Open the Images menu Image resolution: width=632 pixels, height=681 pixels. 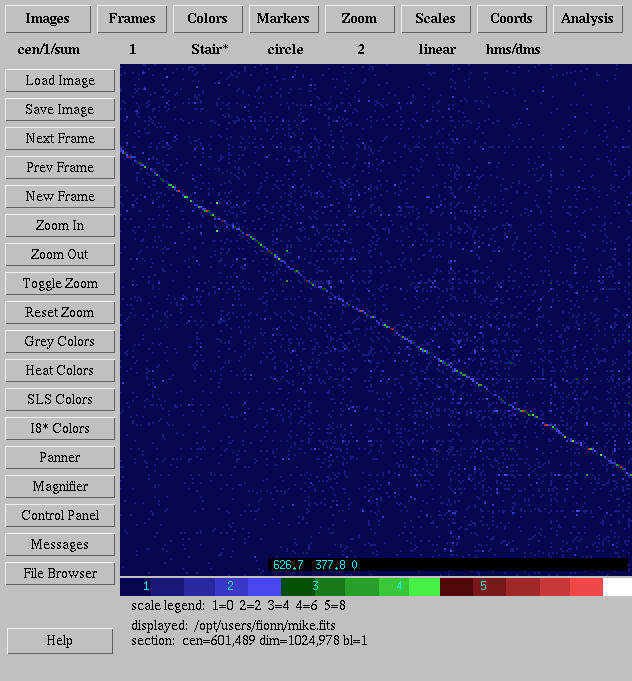coord(48,19)
